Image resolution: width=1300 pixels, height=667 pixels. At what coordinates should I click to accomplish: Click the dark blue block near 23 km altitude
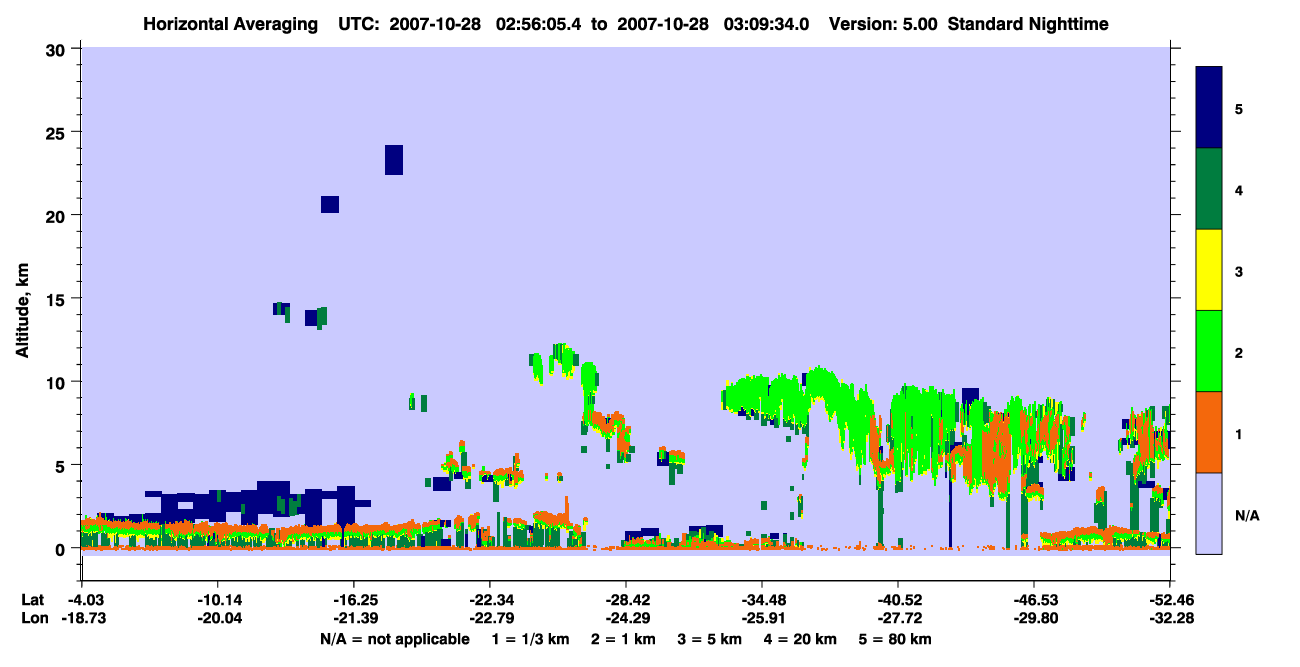pos(394,160)
